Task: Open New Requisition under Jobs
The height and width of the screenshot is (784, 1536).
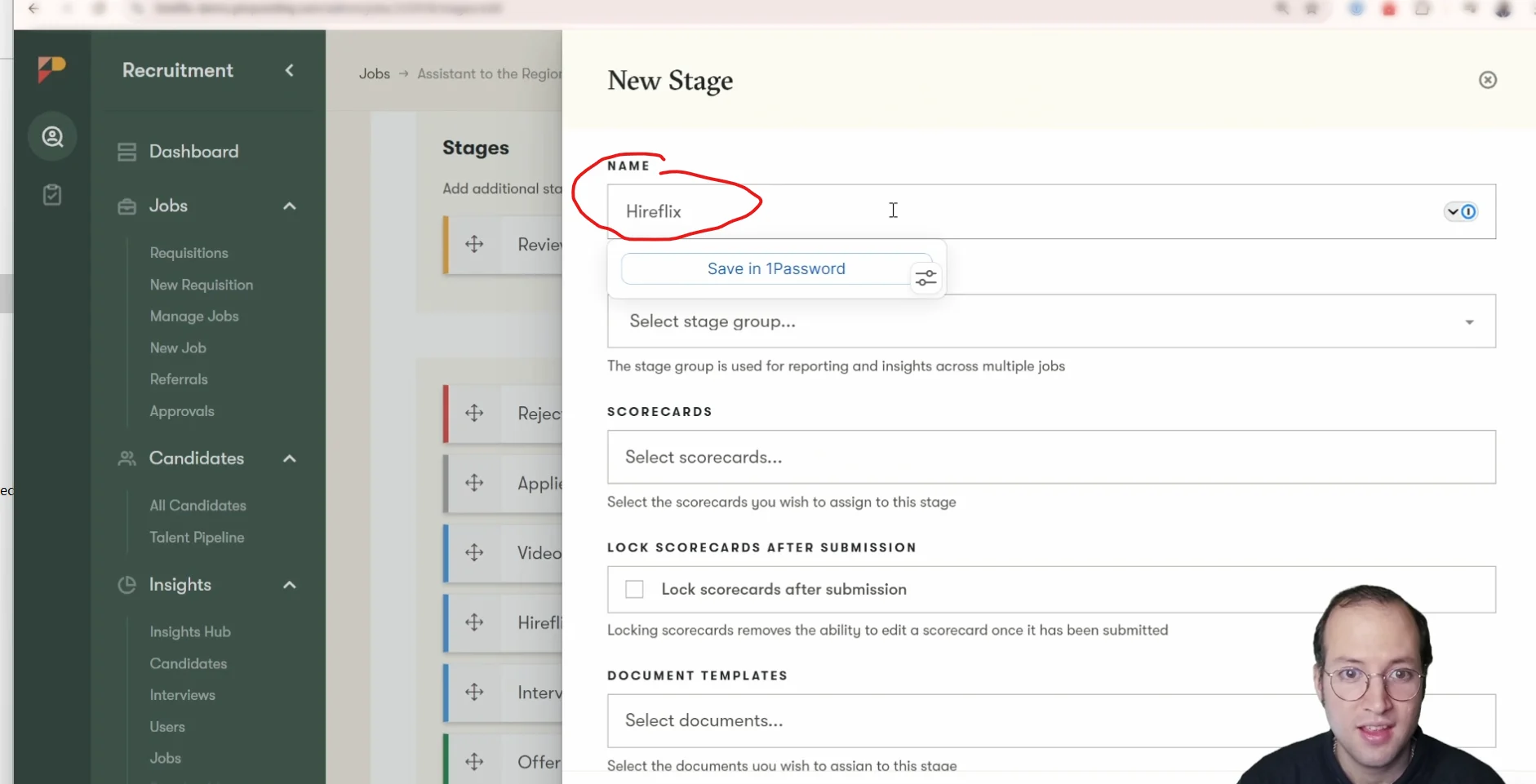Action: pos(201,285)
